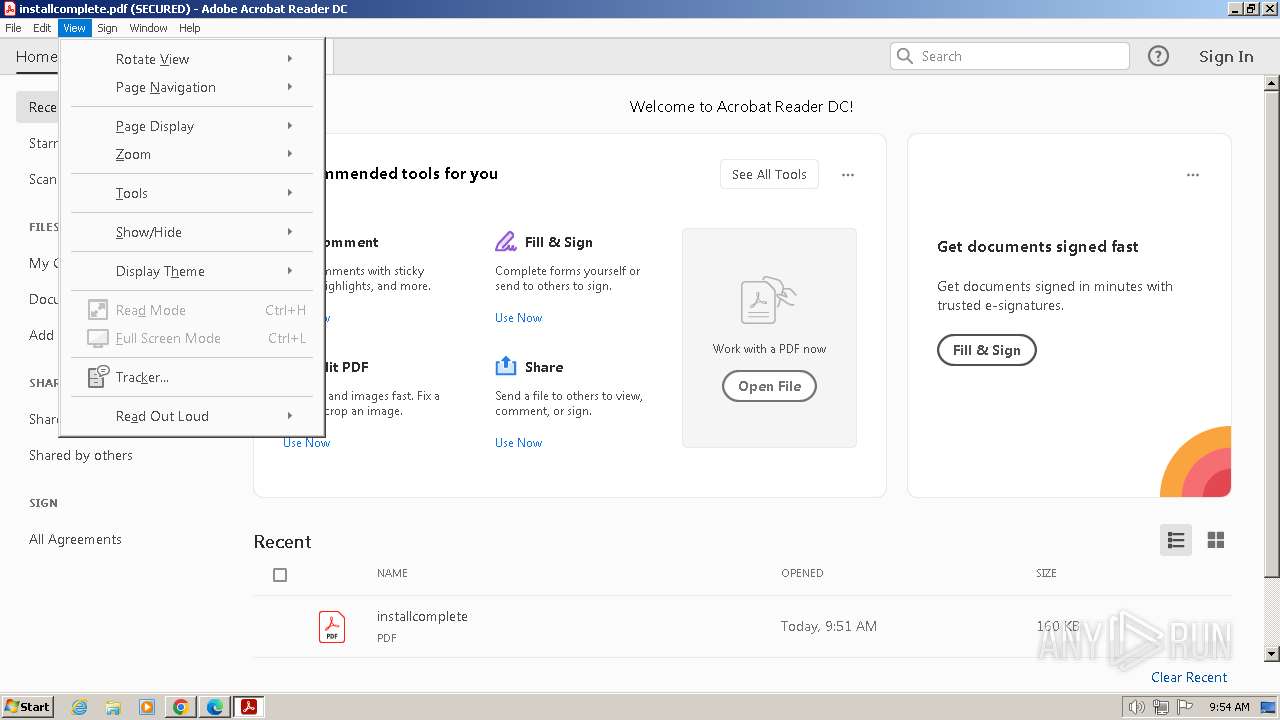The image size is (1280, 720).
Task: Open the Edit menu
Action: tap(42, 28)
